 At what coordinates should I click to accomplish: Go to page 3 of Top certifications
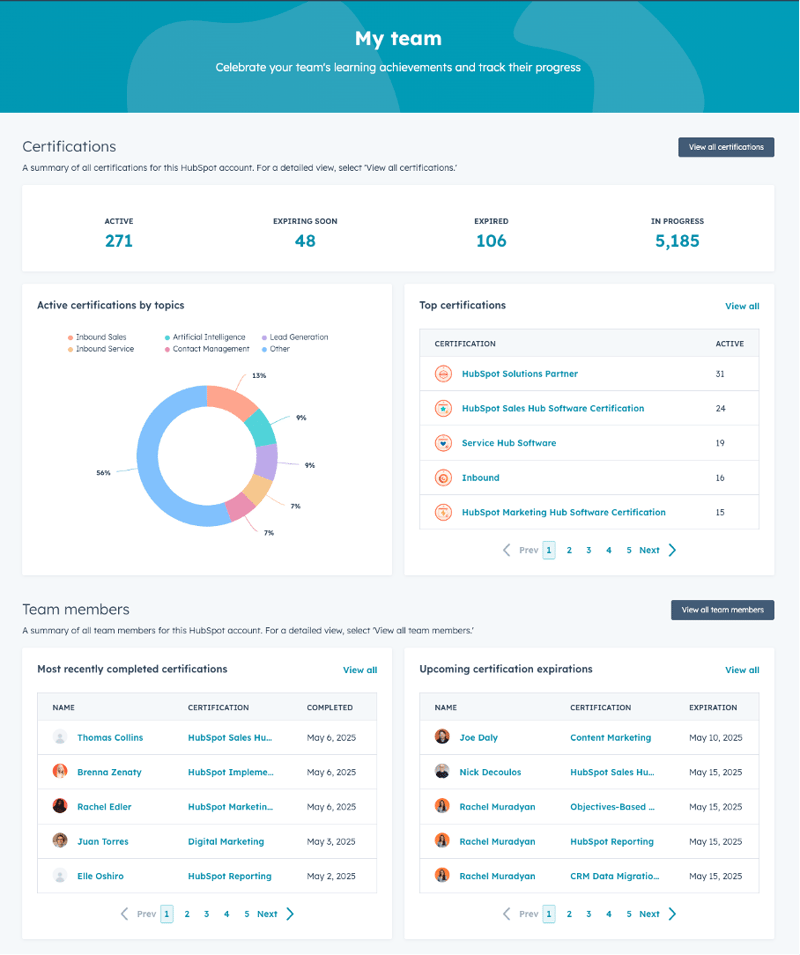click(589, 551)
